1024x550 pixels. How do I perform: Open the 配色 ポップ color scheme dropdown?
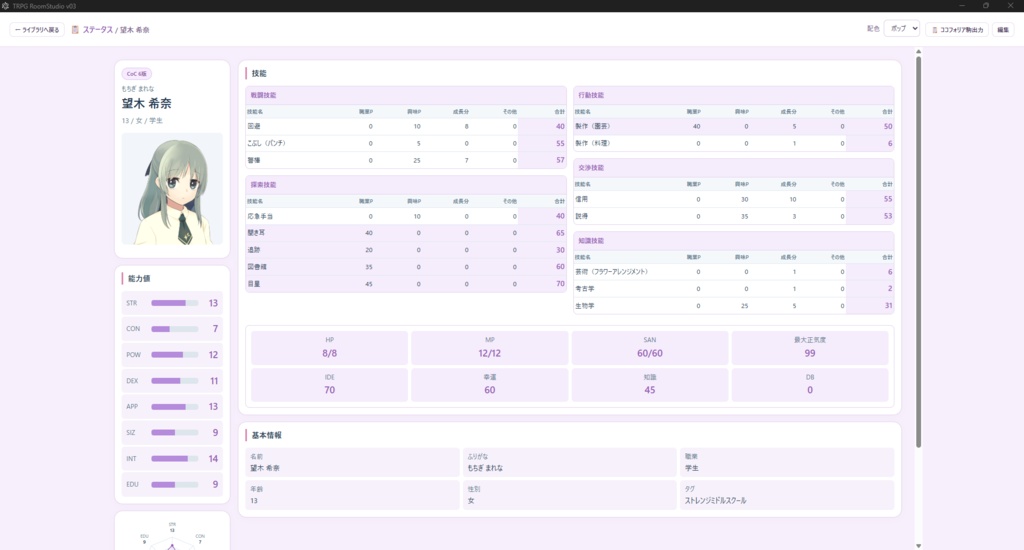pos(902,29)
